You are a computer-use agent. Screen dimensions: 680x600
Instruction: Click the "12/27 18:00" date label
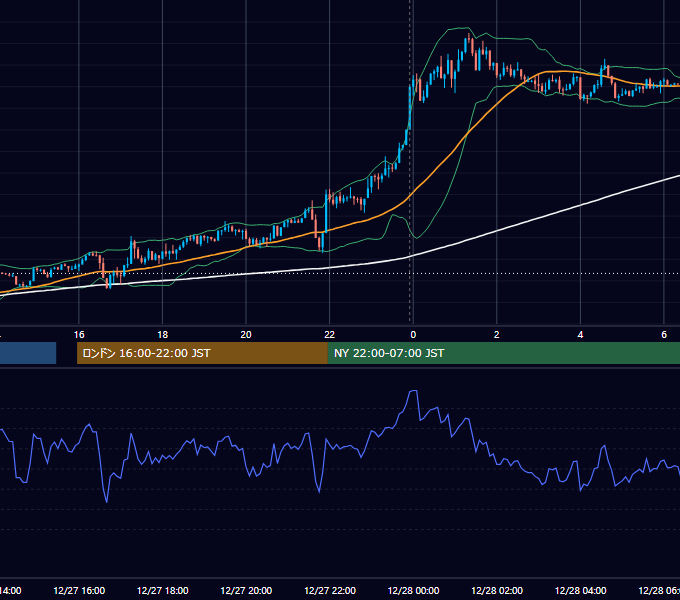click(x=163, y=591)
